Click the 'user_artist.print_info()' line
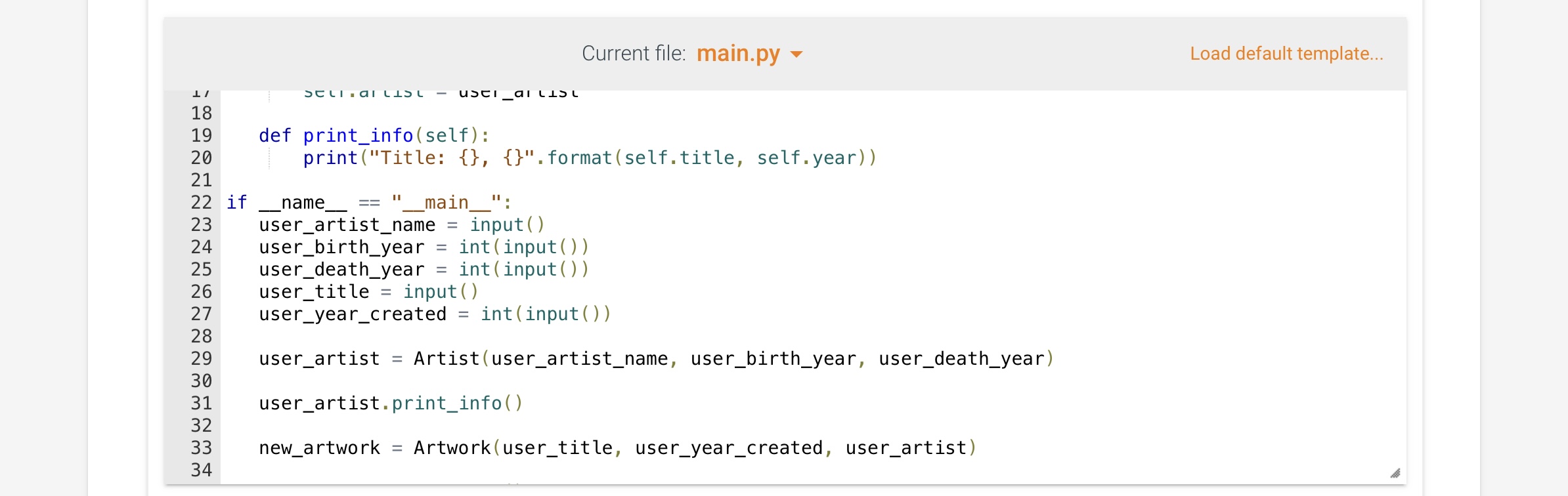Screen dimensions: 1568x496 391,403
